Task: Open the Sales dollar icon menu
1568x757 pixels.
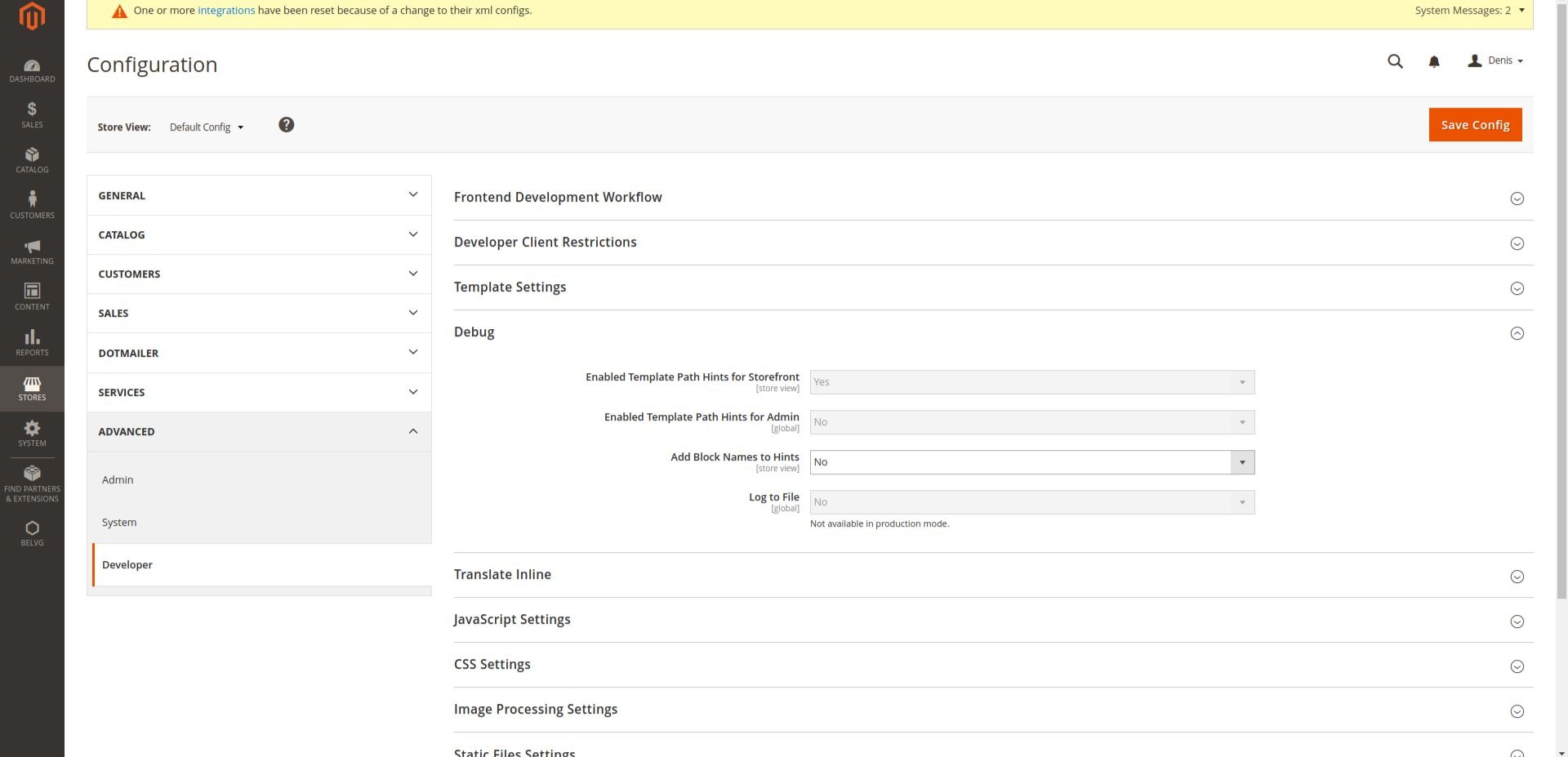Action: pyautogui.click(x=32, y=115)
